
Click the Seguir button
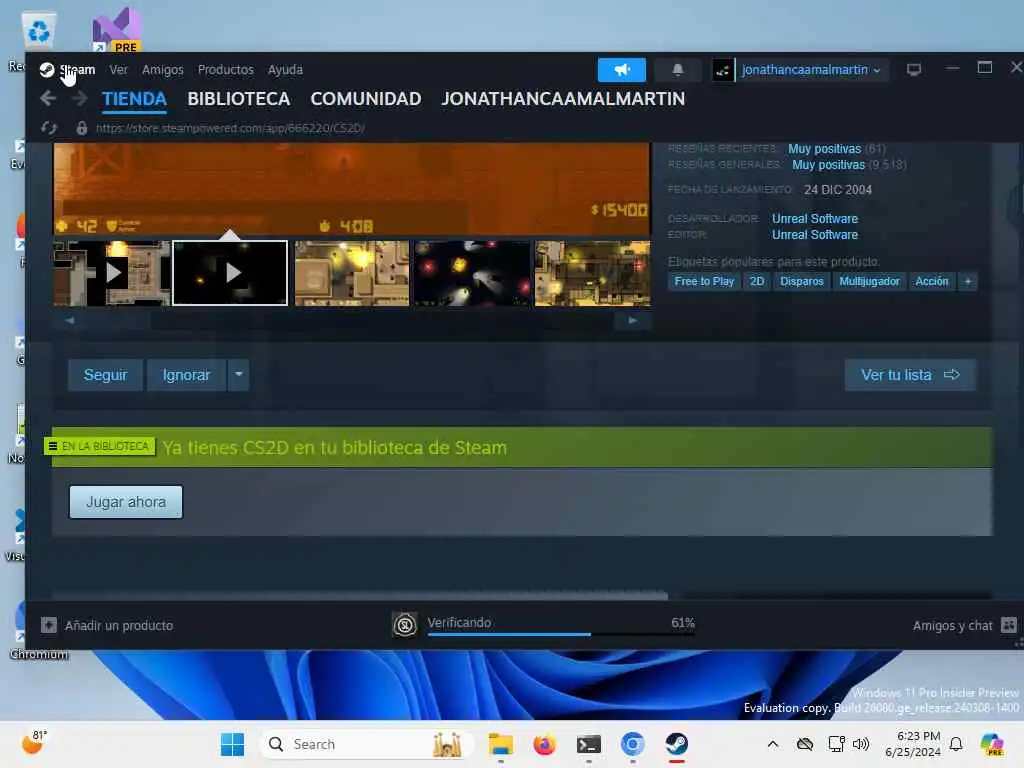pyautogui.click(x=105, y=375)
